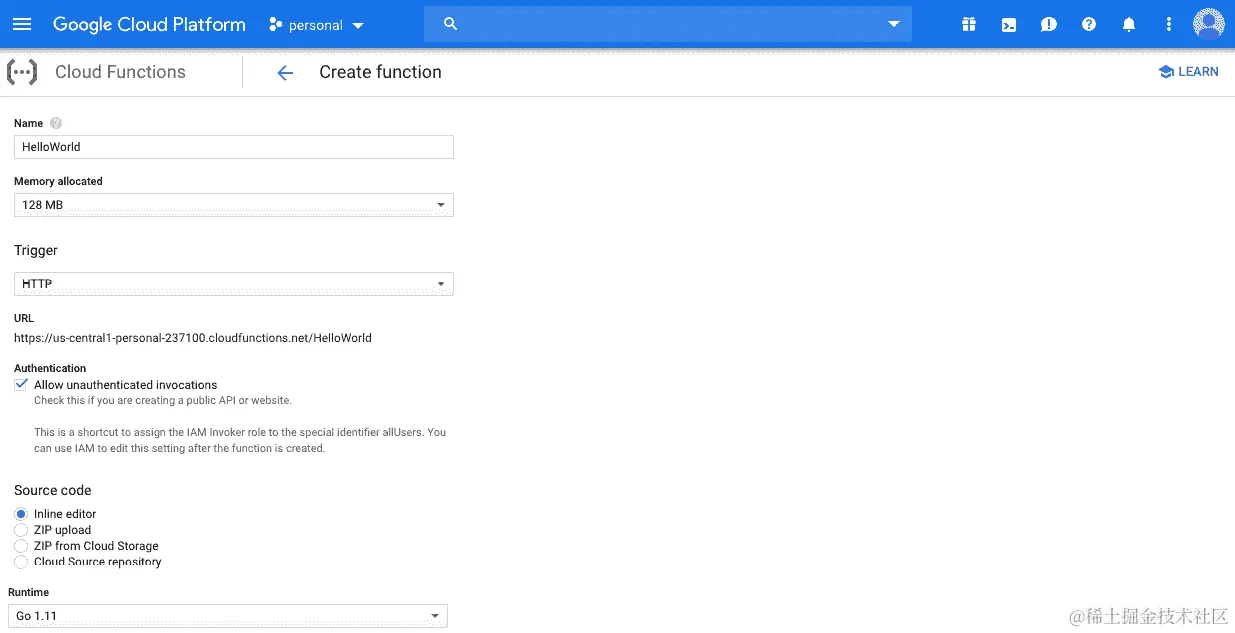Click the Google Cloud Platform logo text
The image size is (1235, 633).
(x=149, y=24)
